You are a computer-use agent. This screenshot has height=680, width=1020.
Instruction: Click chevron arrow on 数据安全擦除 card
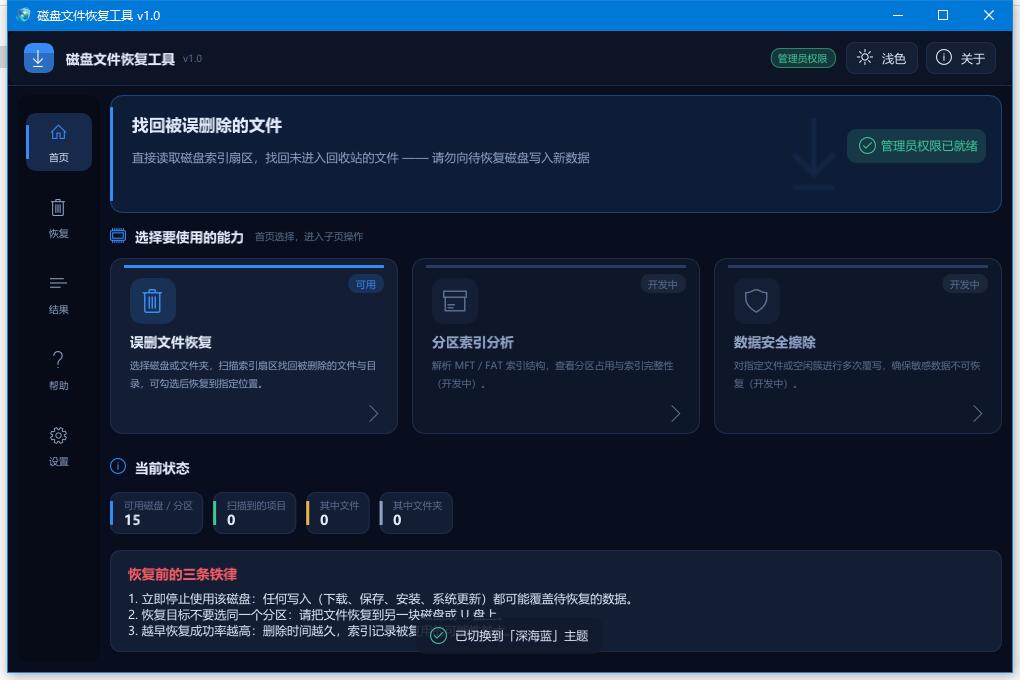pos(977,413)
